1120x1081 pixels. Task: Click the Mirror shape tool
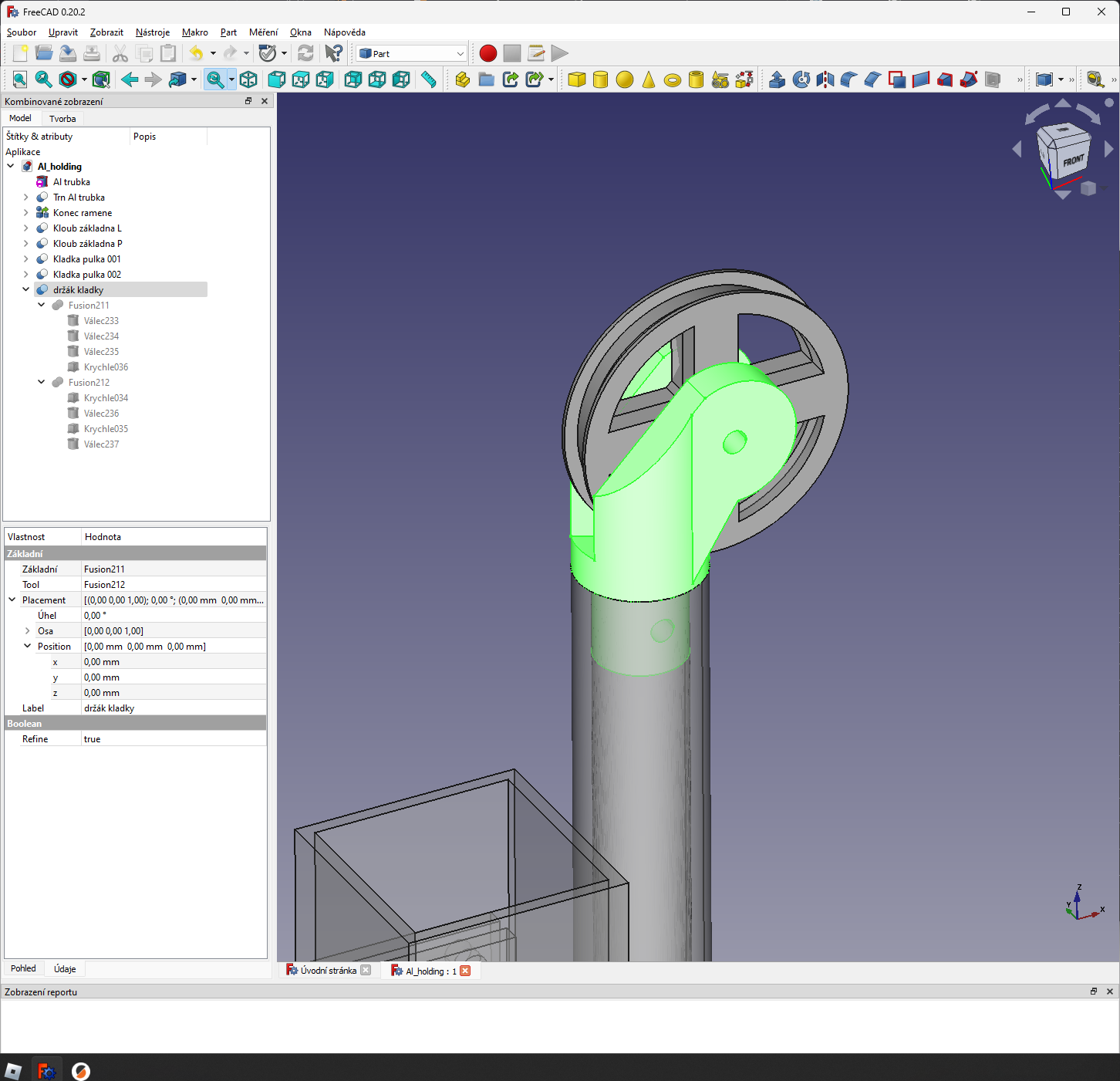tap(825, 79)
